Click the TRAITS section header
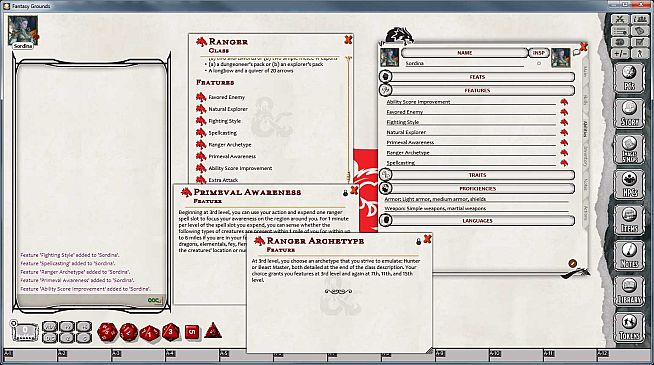This screenshot has width=654, height=365. point(477,175)
